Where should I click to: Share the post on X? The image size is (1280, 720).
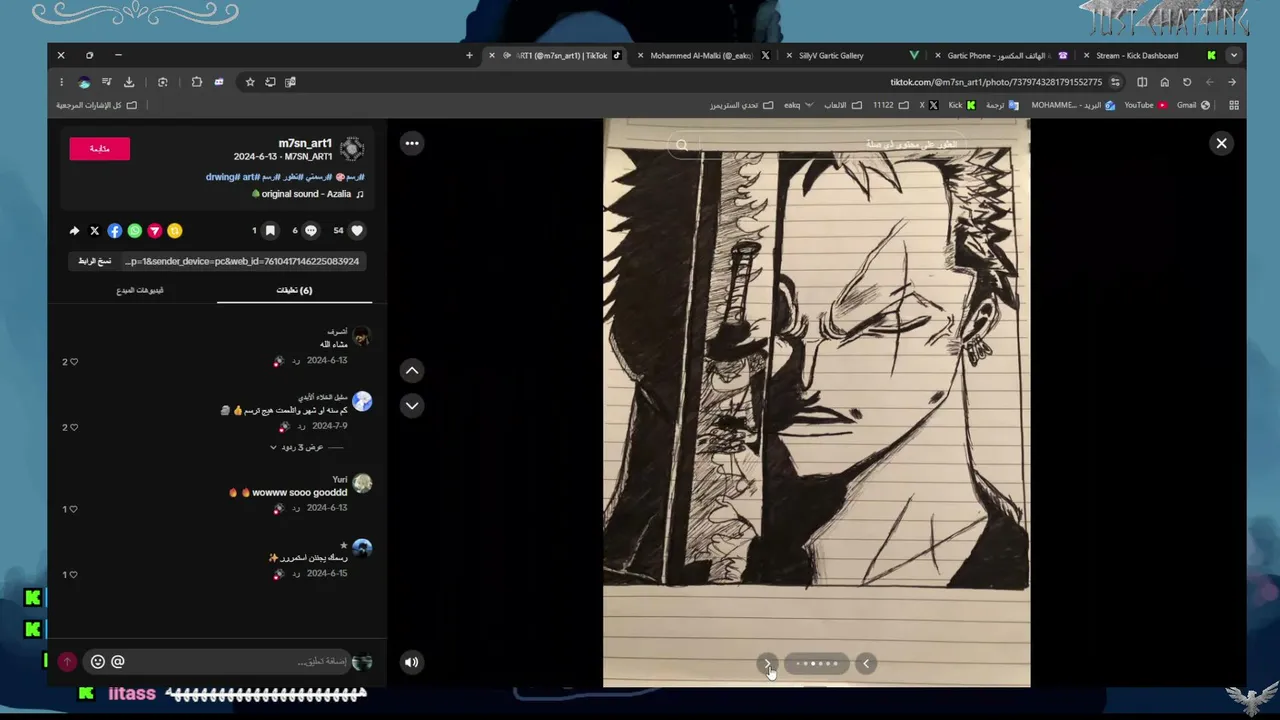pyautogui.click(x=95, y=231)
